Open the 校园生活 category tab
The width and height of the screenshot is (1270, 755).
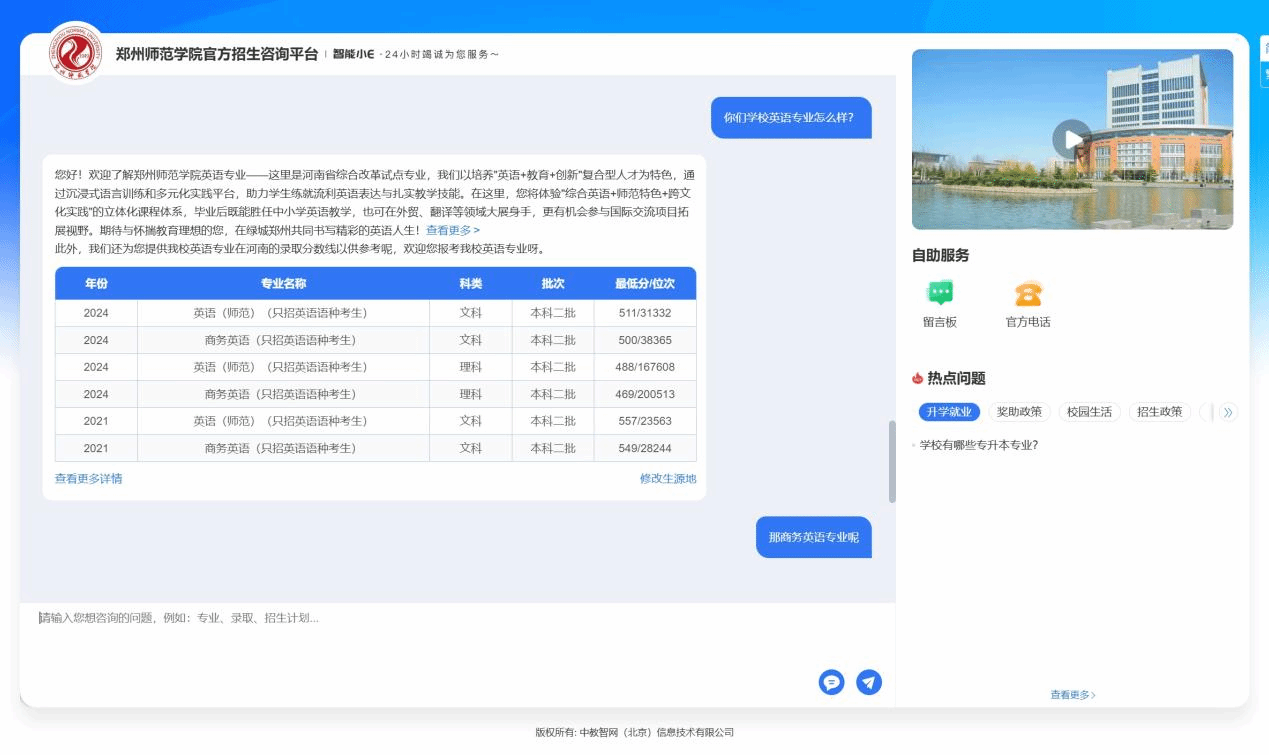pyautogui.click(x=1089, y=412)
